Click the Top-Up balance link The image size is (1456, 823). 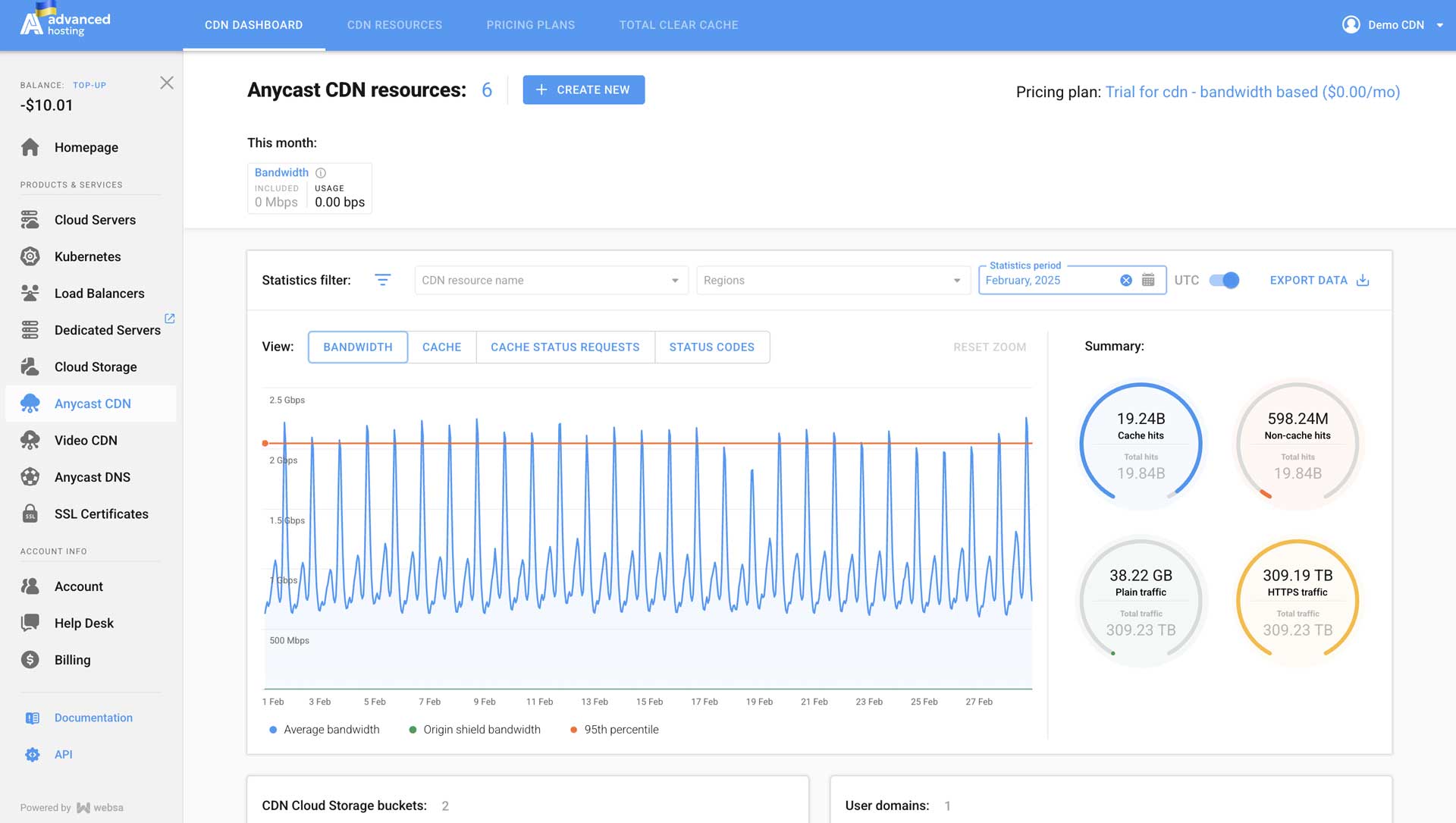[89, 85]
